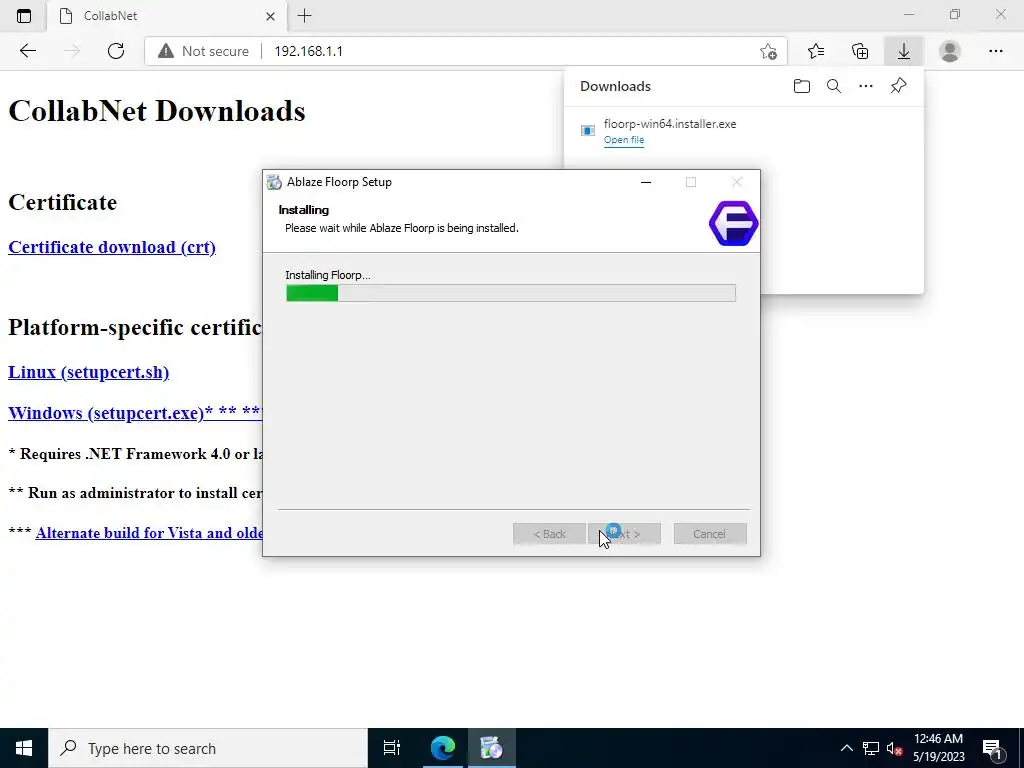The width and height of the screenshot is (1024, 768).
Task: Click the Back button in Setup
Action: pos(549,534)
